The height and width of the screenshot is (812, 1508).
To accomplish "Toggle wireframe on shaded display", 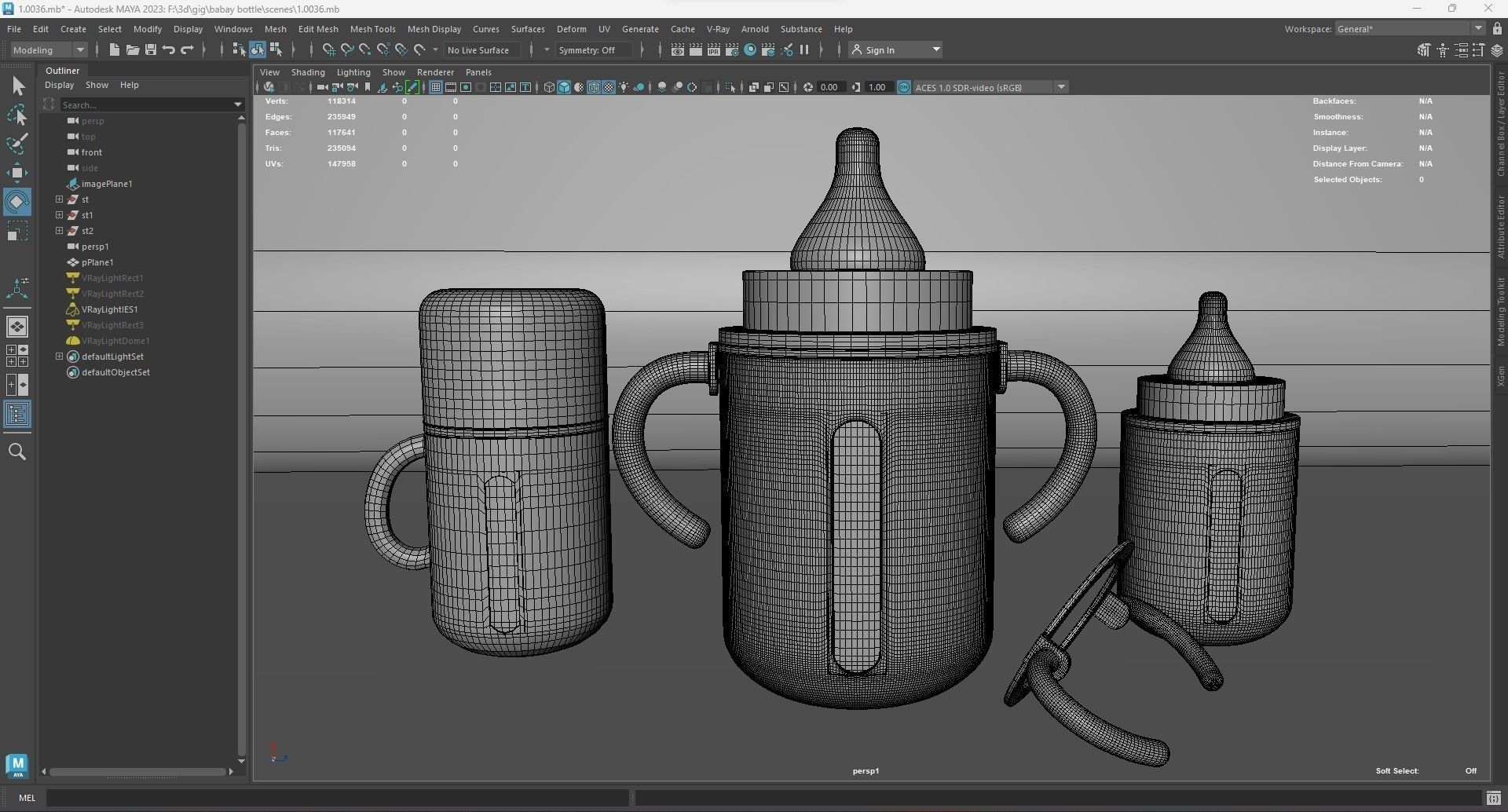I will (594, 87).
